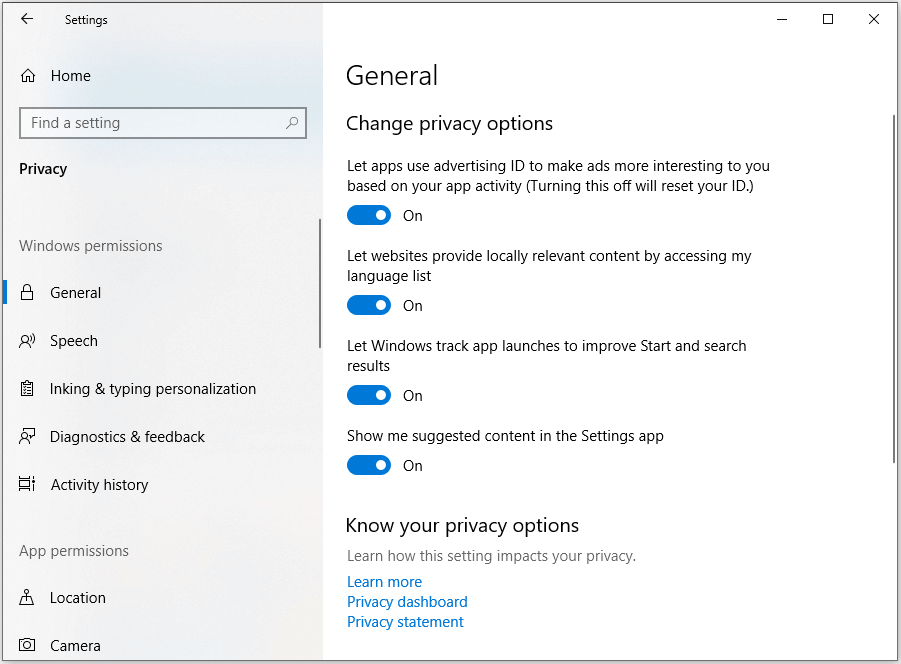901x664 pixels.
Task: Turn off language list website access
Action: click(x=369, y=305)
